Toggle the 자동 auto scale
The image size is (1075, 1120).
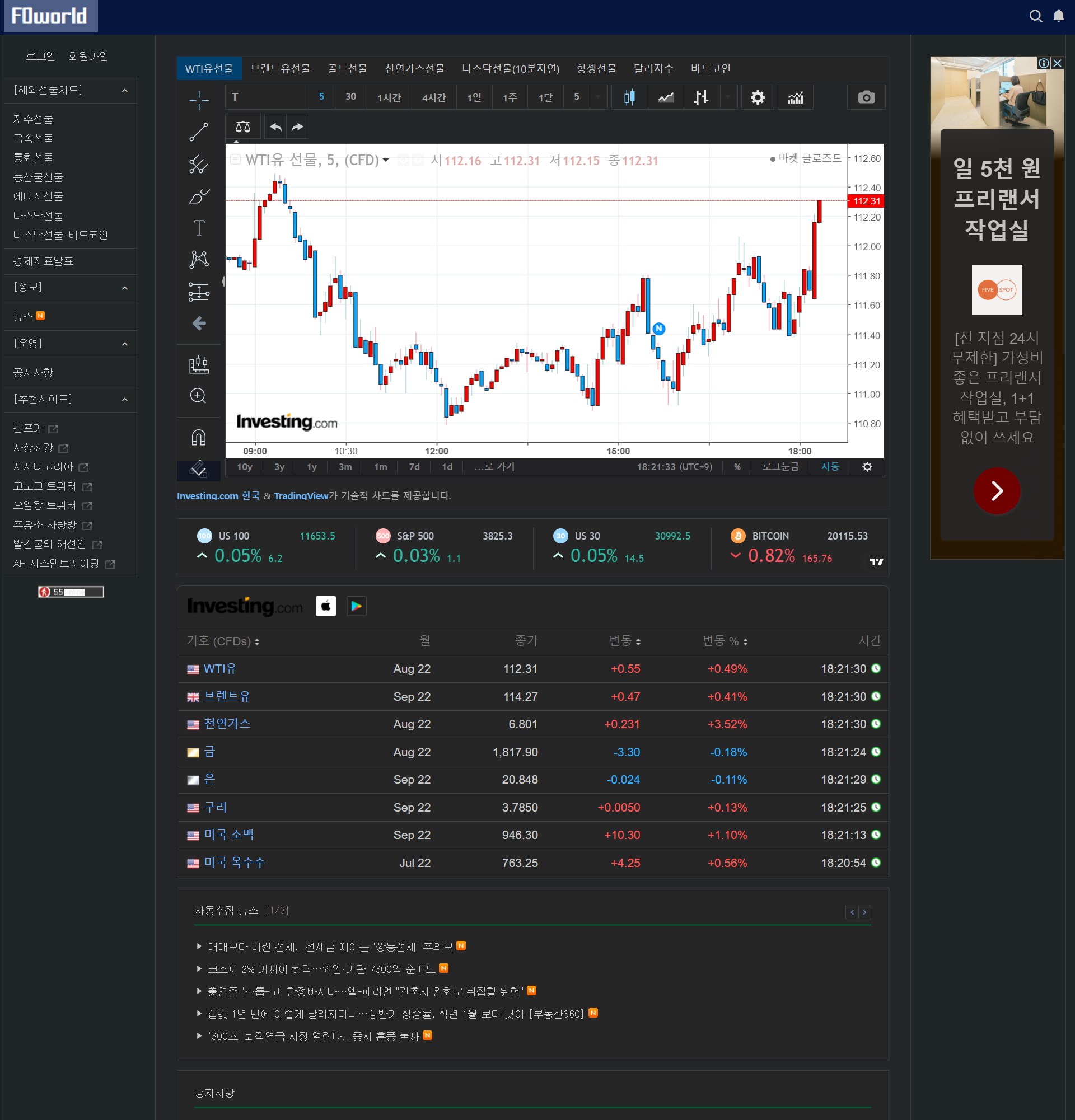pos(830,467)
